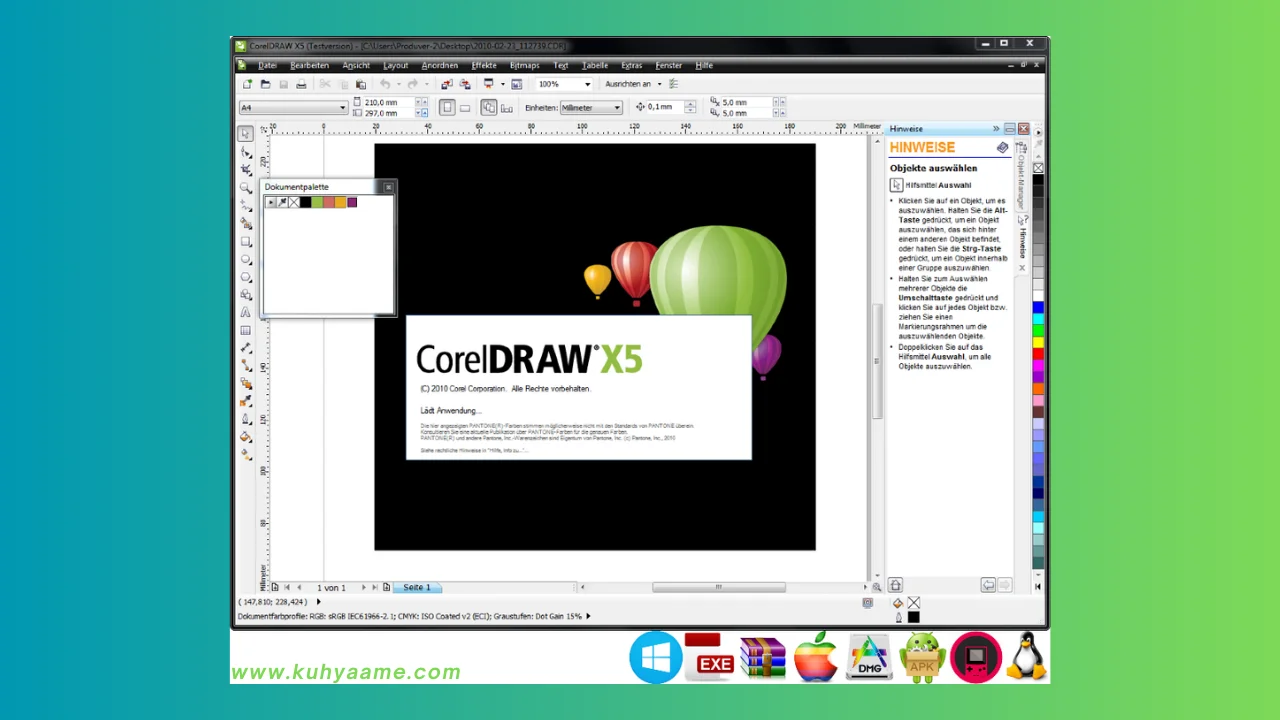Click the page width 210,0 mm field
This screenshot has width=1280, height=720.
tap(389, 102)
